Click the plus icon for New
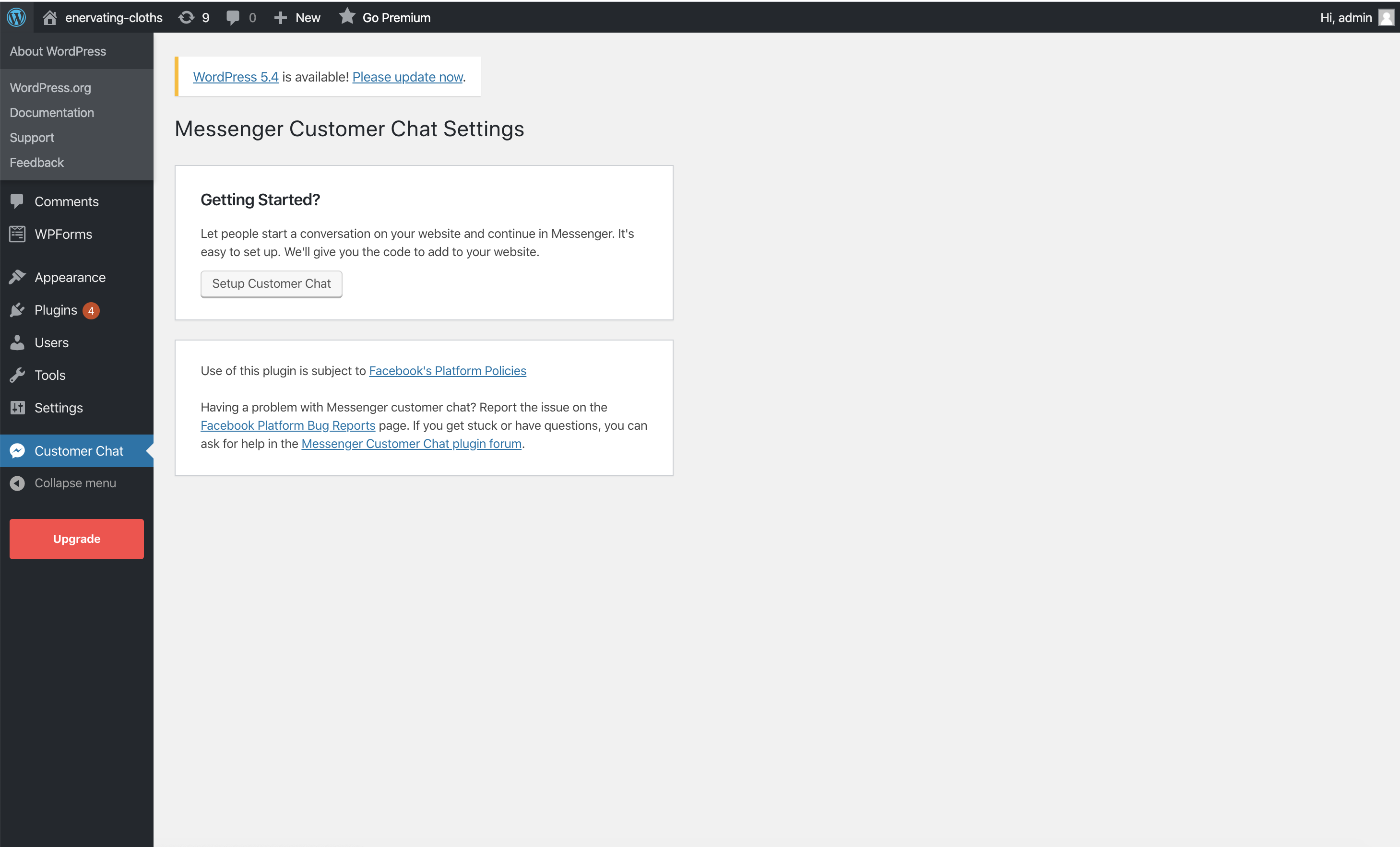 pyautogui.click(x=280, y=18)
